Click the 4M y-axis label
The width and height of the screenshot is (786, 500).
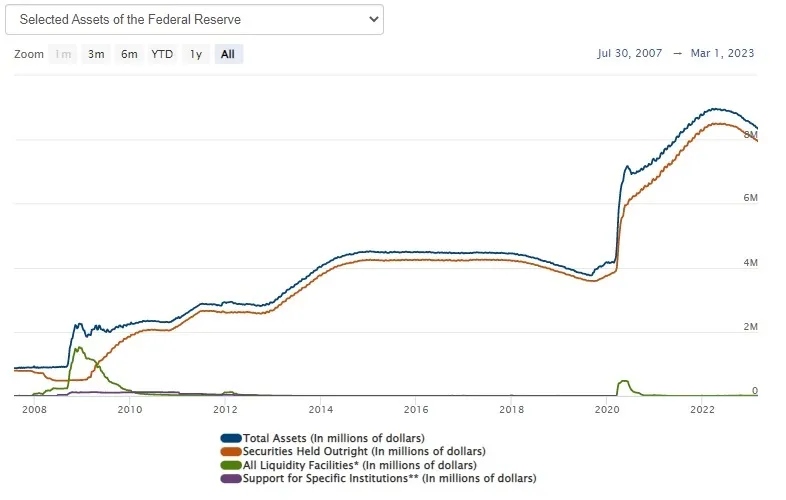click(x=750, y=263)
